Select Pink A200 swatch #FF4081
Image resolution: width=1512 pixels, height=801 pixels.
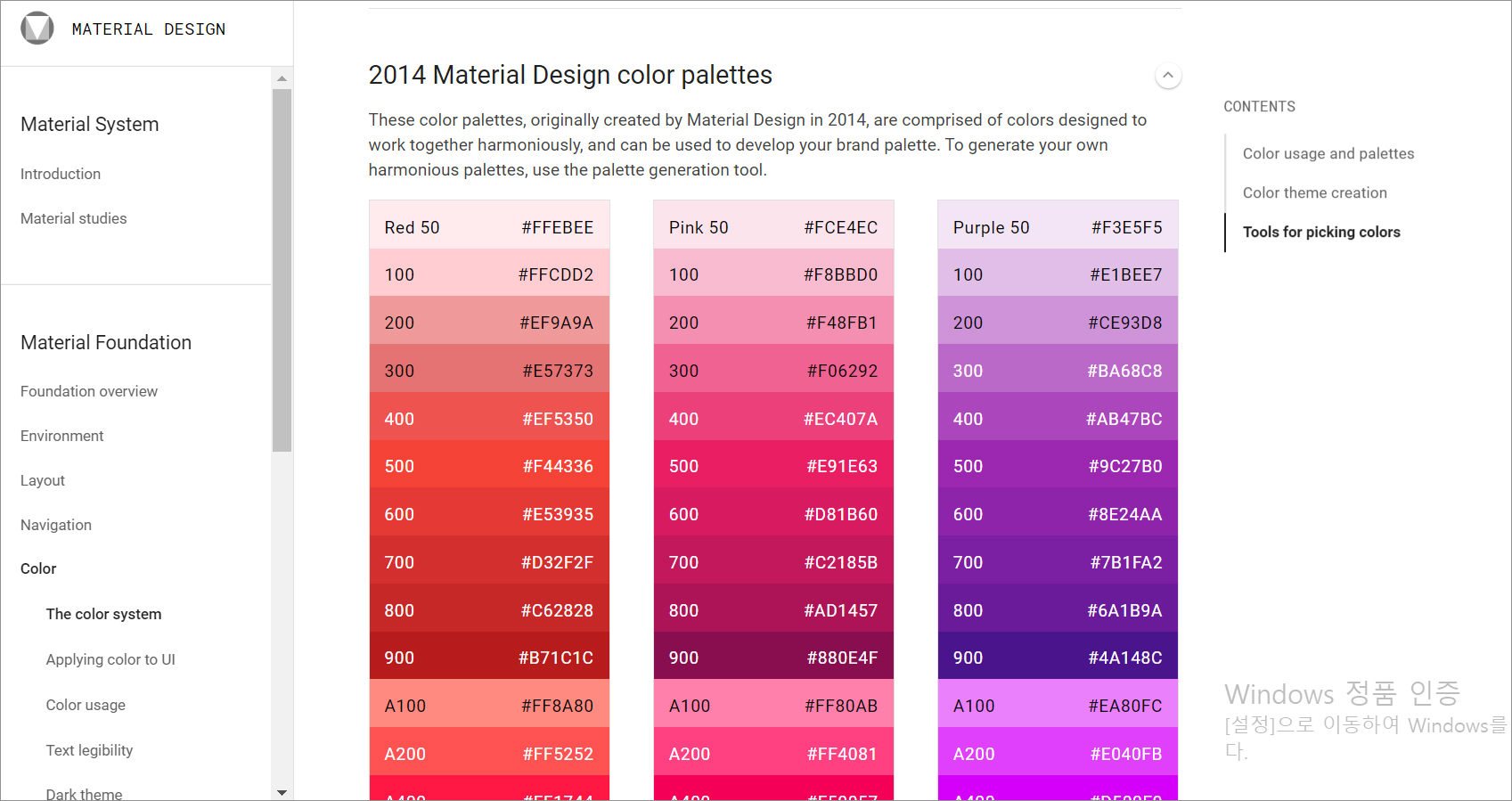(773, 752)
